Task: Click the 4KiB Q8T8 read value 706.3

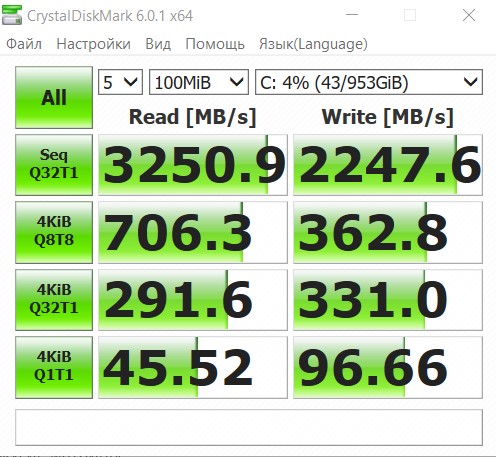Action: 193,232
